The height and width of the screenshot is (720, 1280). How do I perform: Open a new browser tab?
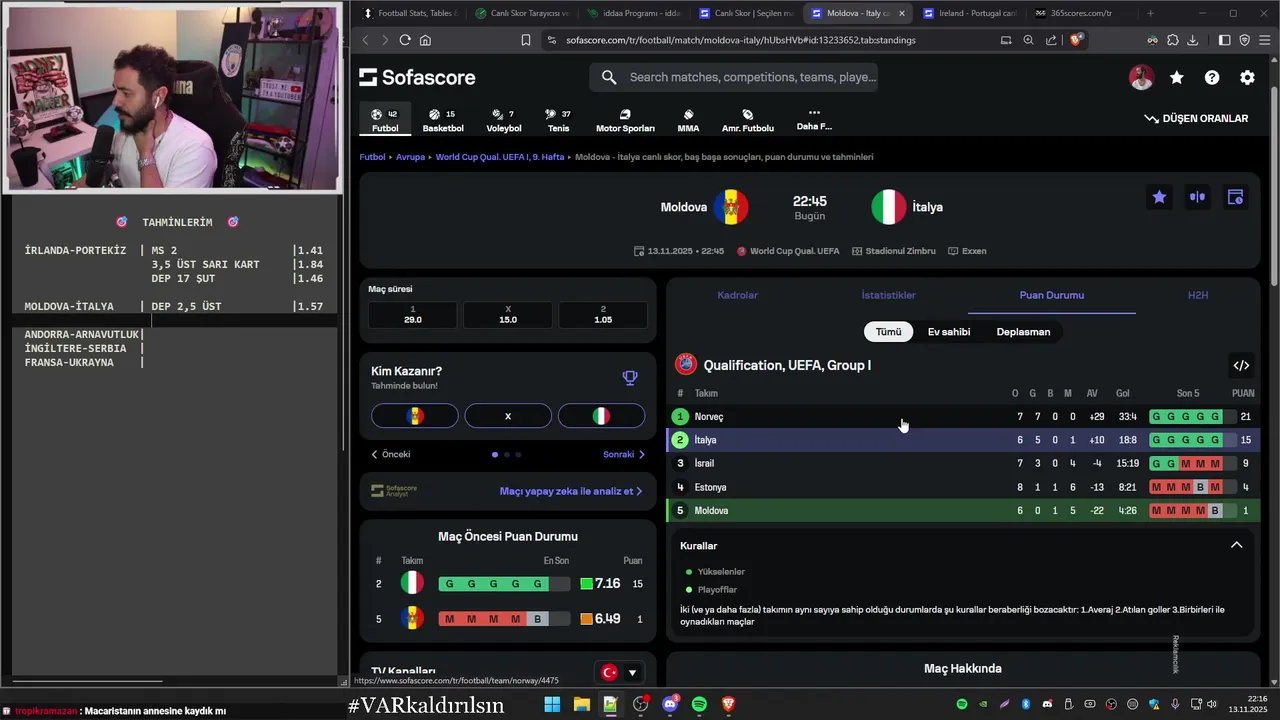pos(1150,13)
